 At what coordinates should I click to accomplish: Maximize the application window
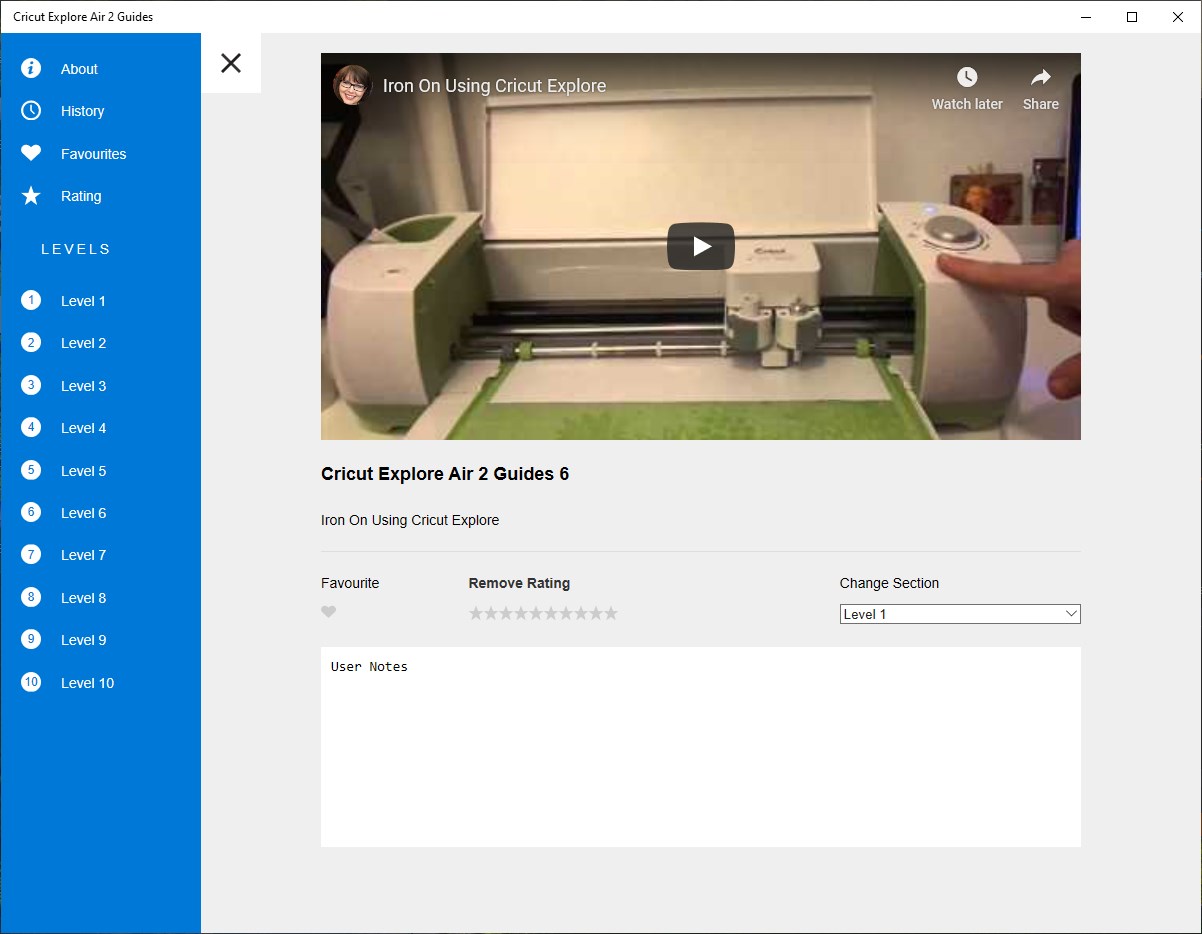1132,17
